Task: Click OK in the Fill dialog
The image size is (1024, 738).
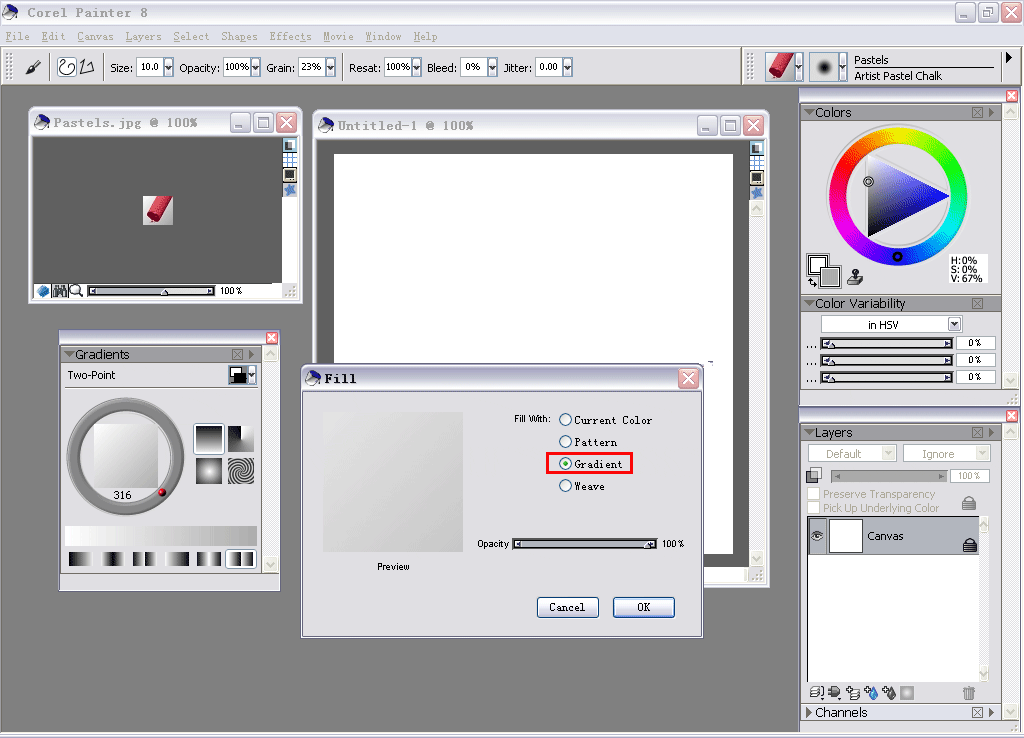Action: tap(643, 607)
